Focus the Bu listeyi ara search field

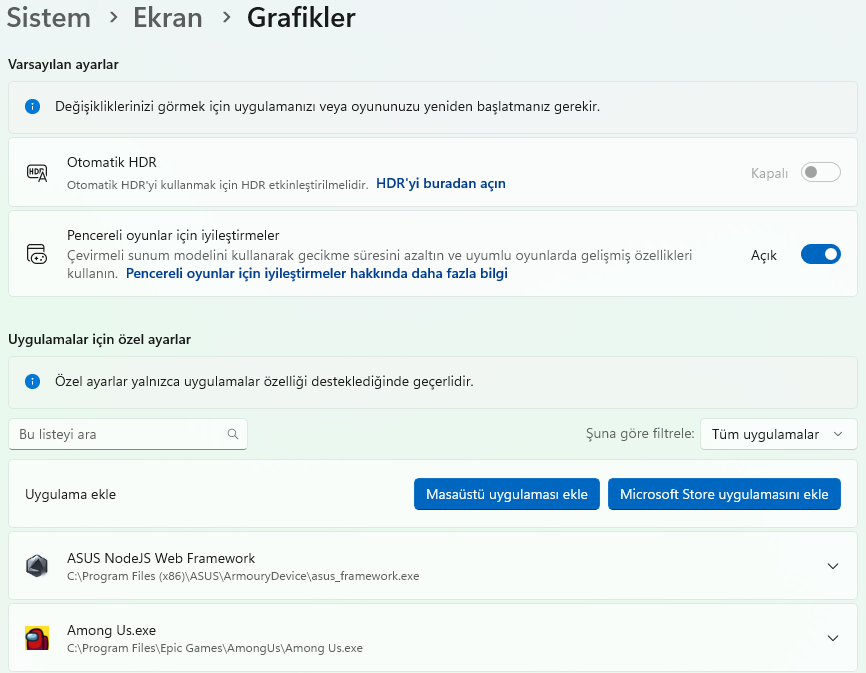pos(118,434)
